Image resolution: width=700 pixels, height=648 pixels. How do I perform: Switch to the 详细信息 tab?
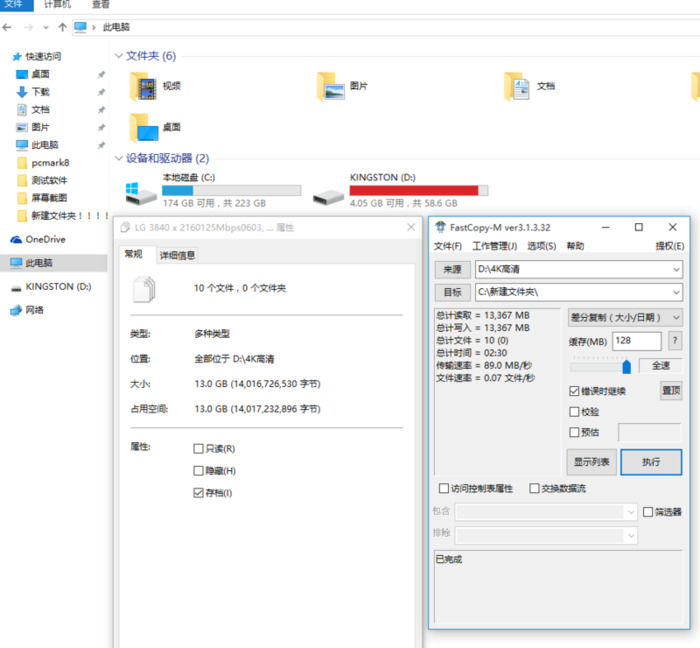click(177, 255)
